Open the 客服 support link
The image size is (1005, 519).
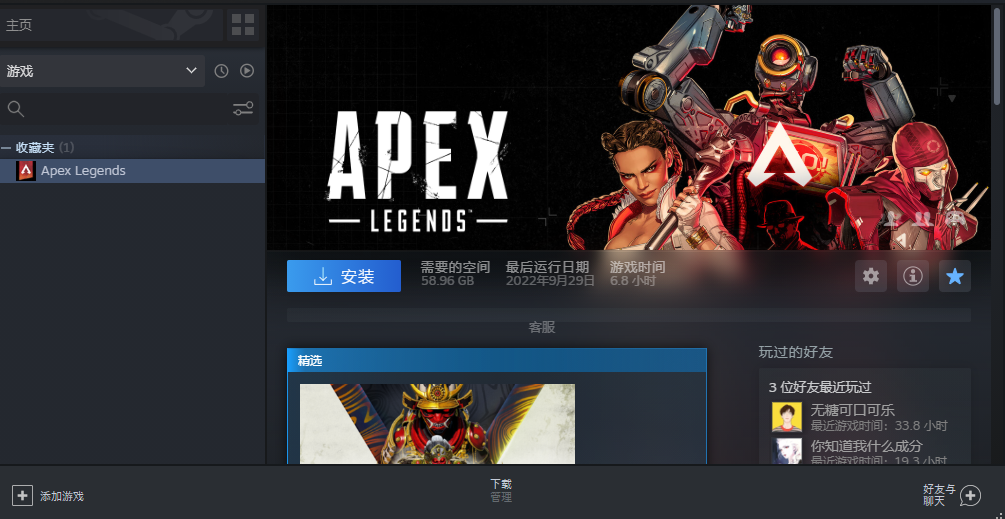pos(542,327)
